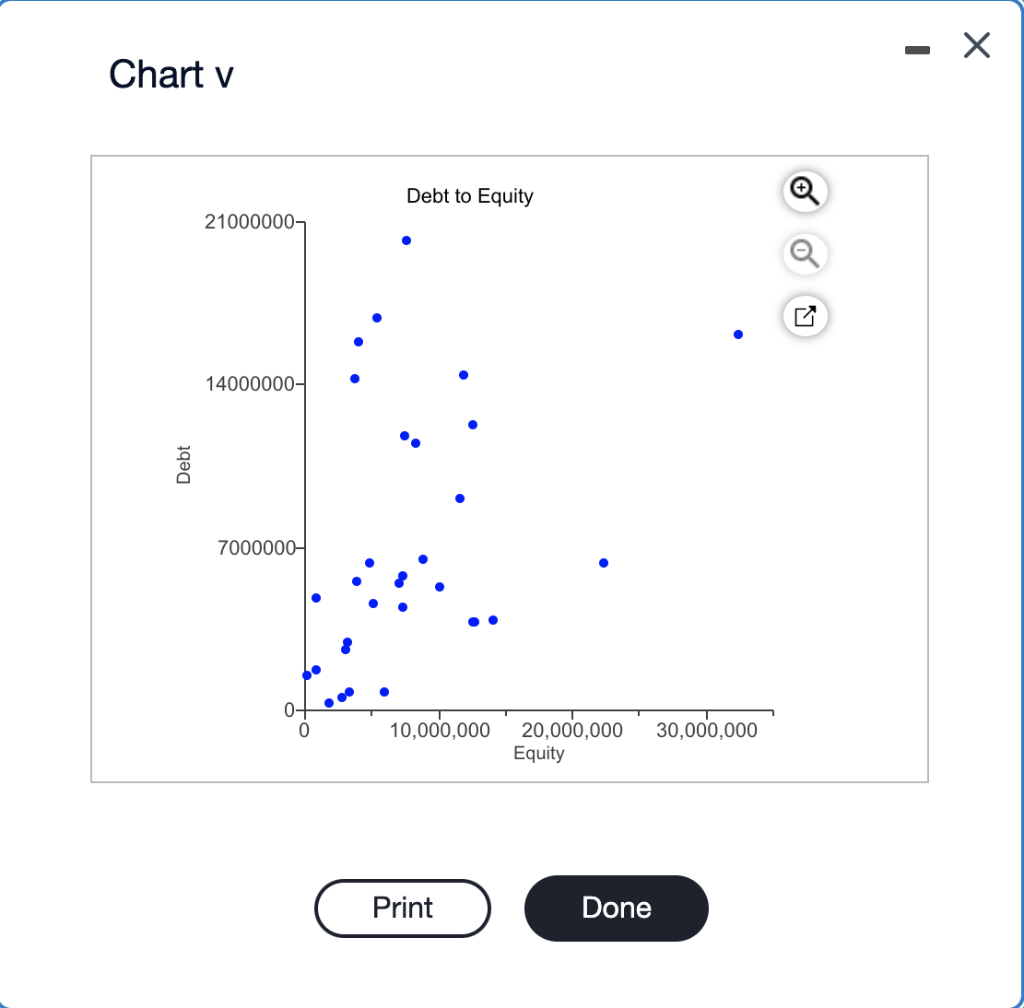Close the Chart v dialog

pos(976,45)
